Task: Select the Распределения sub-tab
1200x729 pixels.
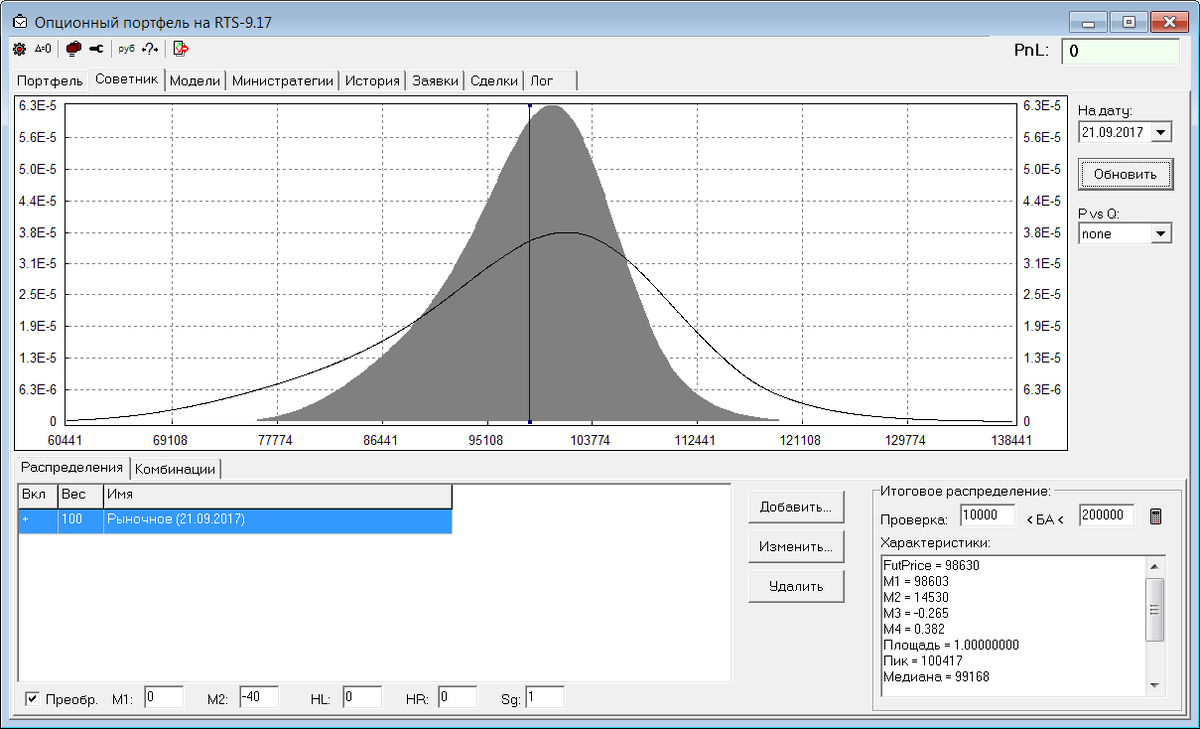Action: 72,467
